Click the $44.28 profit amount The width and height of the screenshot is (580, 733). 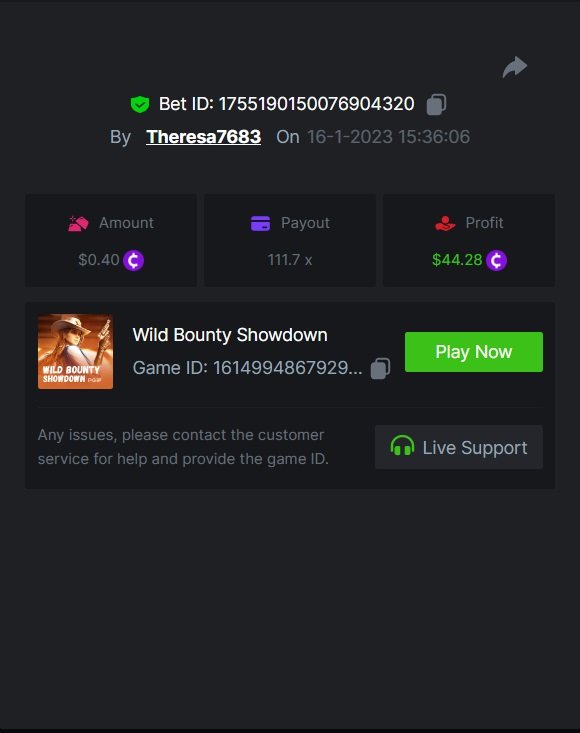[x=457, y=260]
